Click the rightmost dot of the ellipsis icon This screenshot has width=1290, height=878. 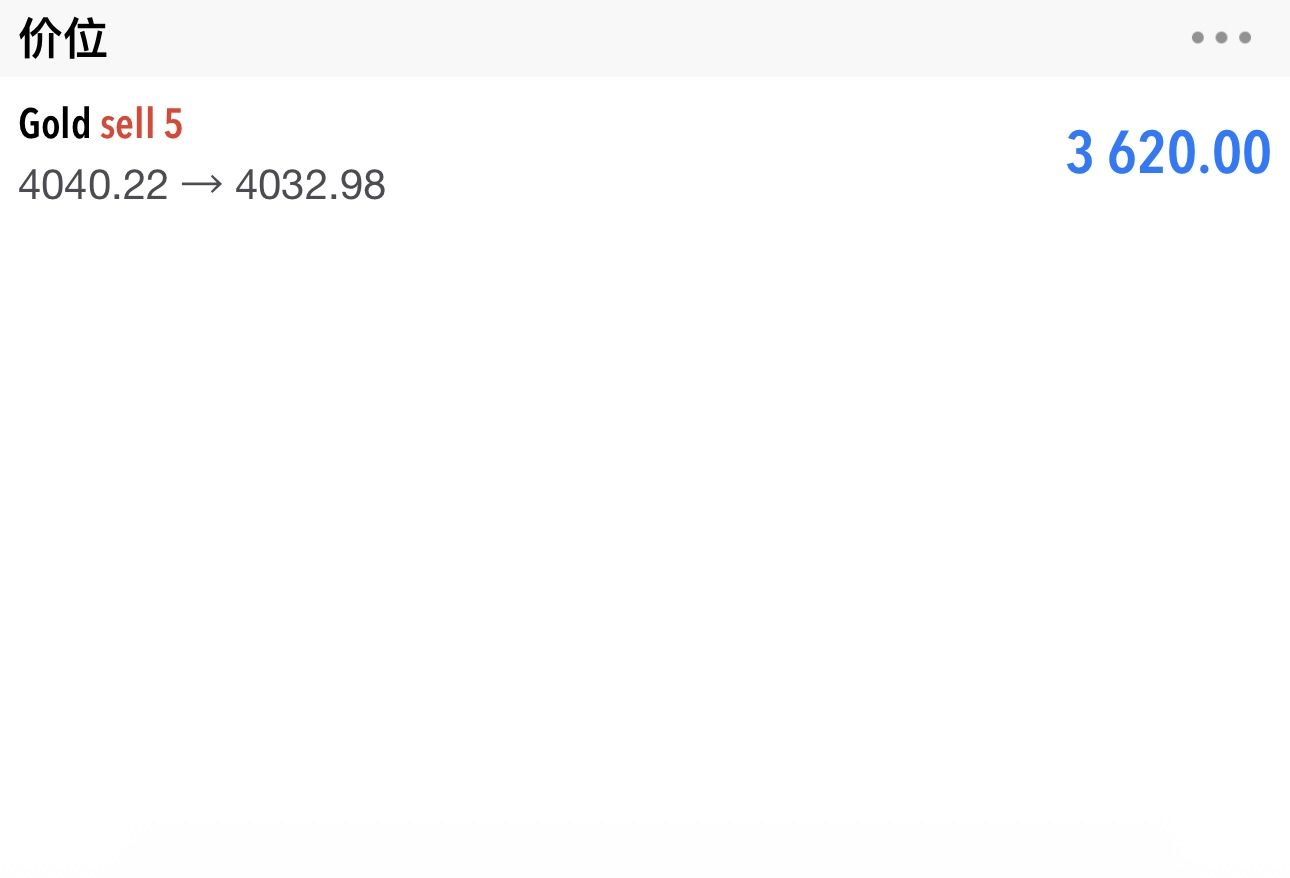coord(1245,38)
